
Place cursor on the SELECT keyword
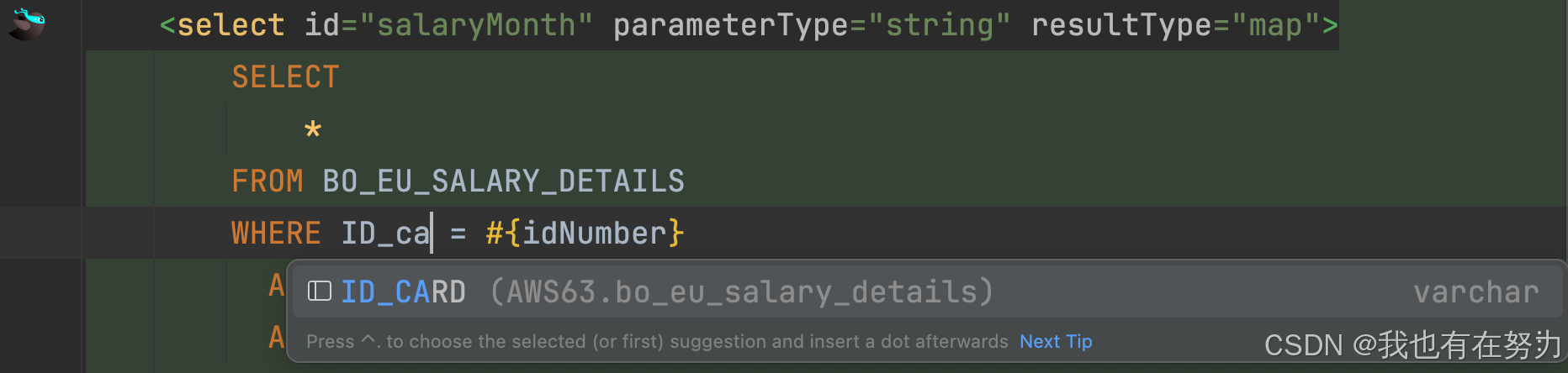tap(285, 77)
